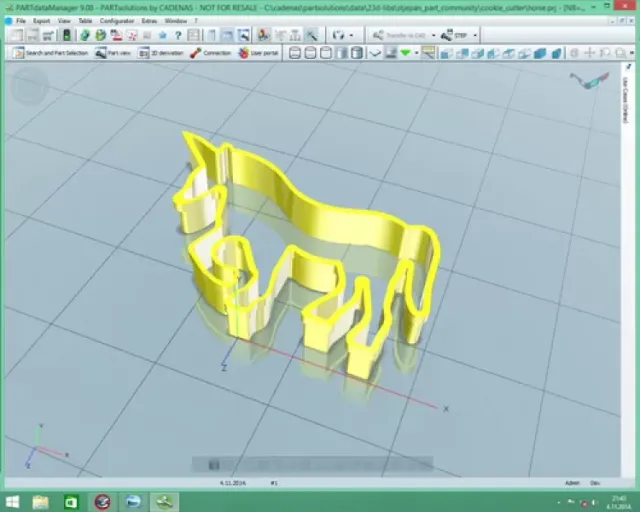The image size is (640, 512).
Task: Toggle the highlighted measure grid icon
Action: coord(428,53)
